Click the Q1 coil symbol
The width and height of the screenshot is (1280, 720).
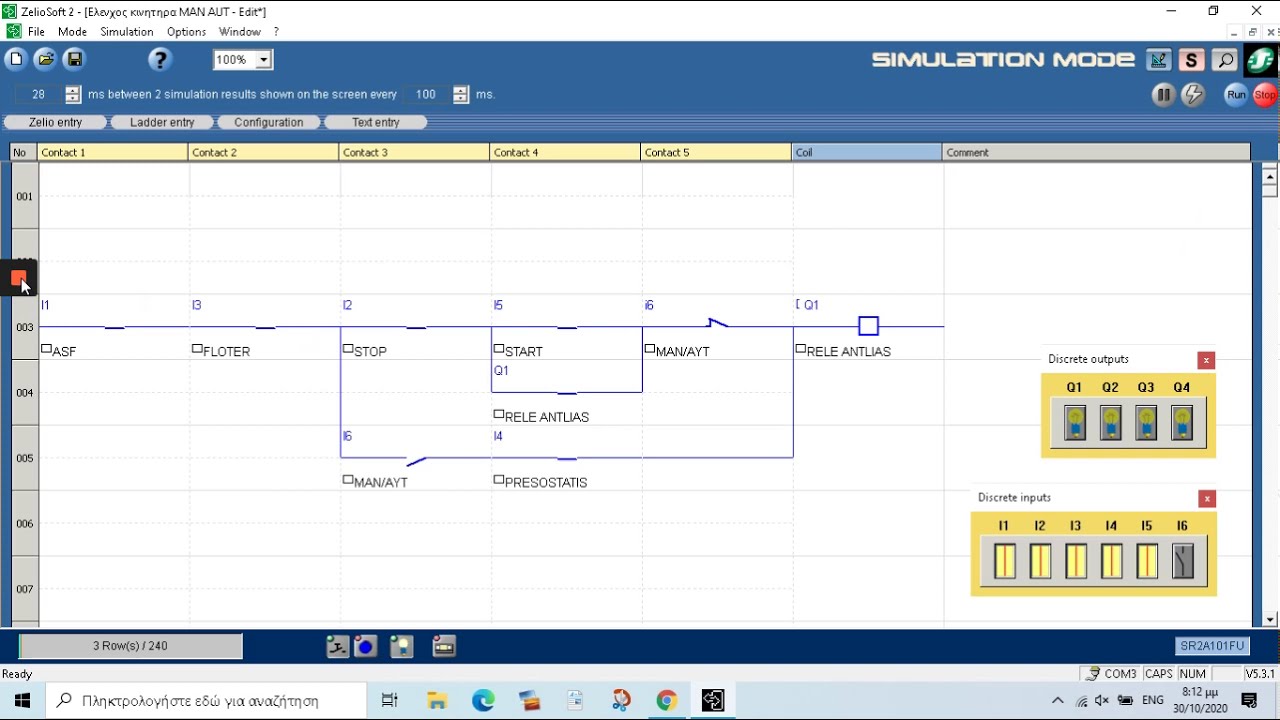868,326
